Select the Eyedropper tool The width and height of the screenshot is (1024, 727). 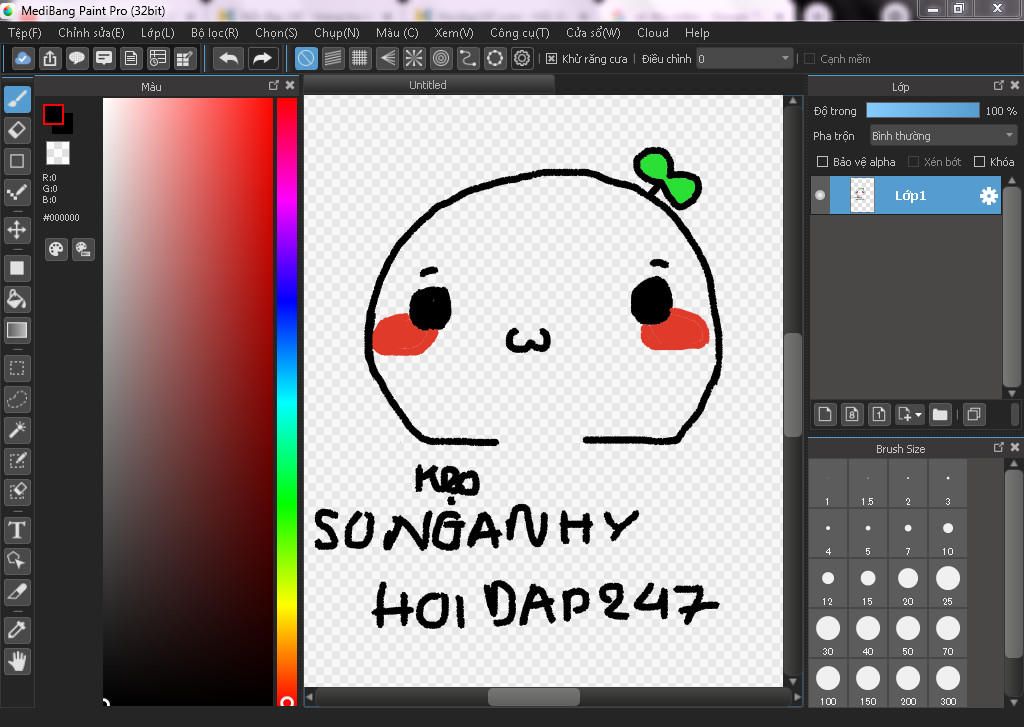click(x=18, y=630)
